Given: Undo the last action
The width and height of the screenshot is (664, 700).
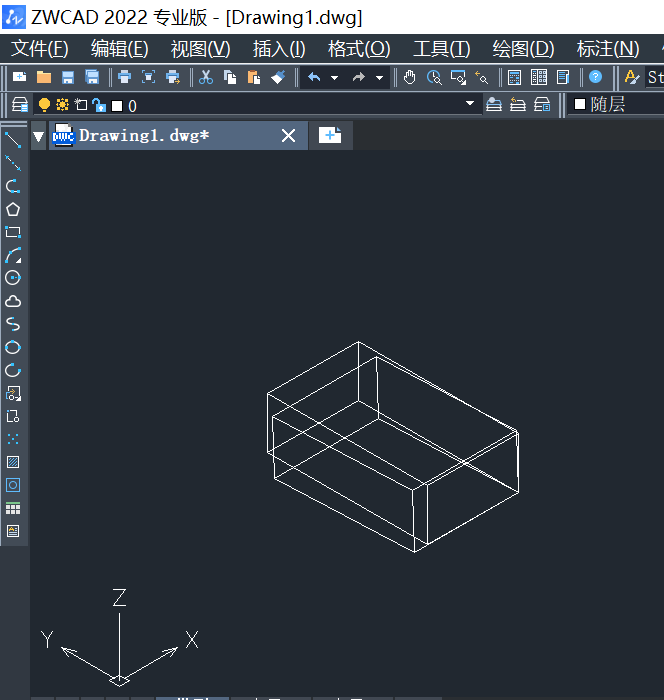Looking at the screenshot, I should [x=314, y=77].
